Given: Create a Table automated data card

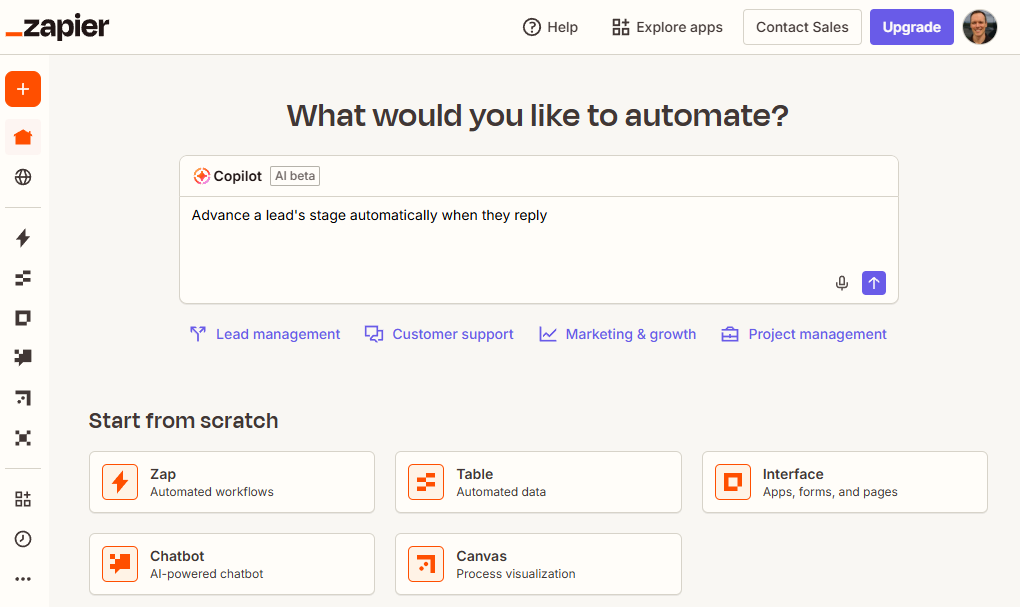Looking at the screenshot, I should [538, 482].
